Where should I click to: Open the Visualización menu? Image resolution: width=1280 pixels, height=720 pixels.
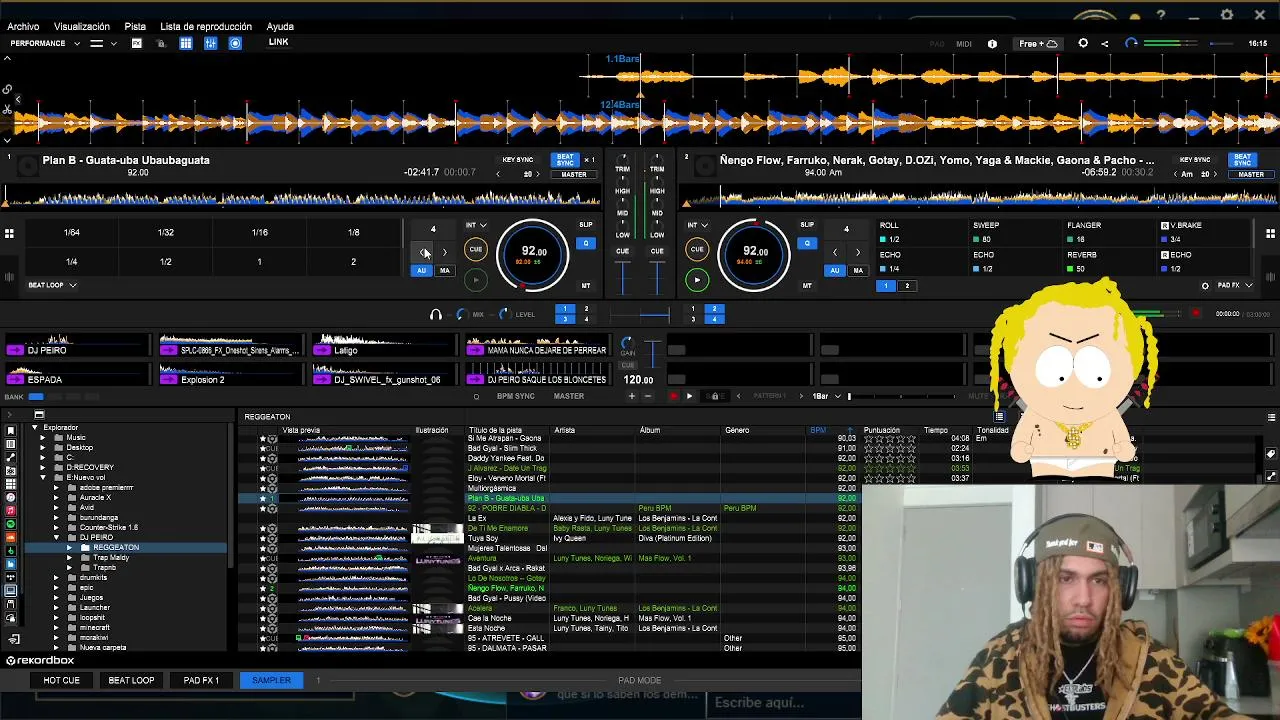(x=82, y=27)
